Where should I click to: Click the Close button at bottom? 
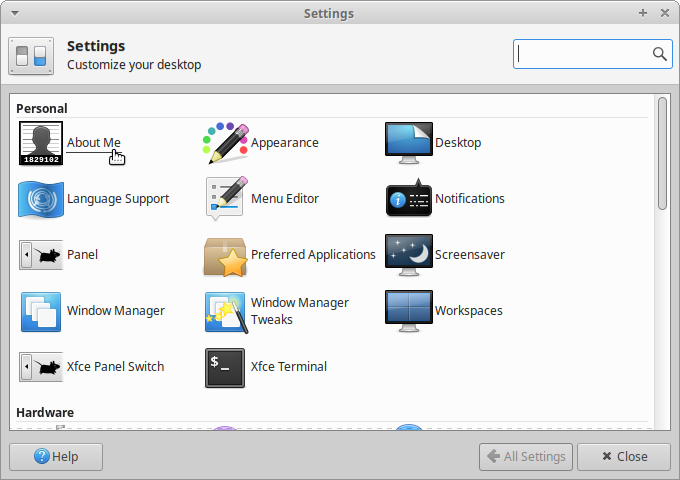tap(624, 457)
